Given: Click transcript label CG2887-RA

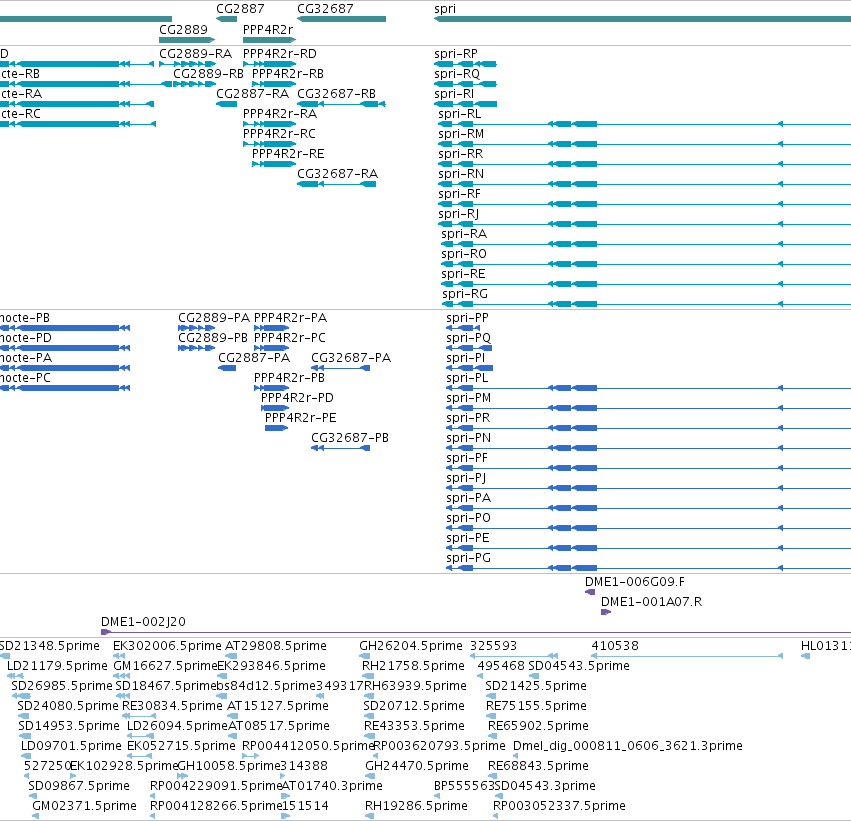Looking at the screenshot, I should click(252, 94).
